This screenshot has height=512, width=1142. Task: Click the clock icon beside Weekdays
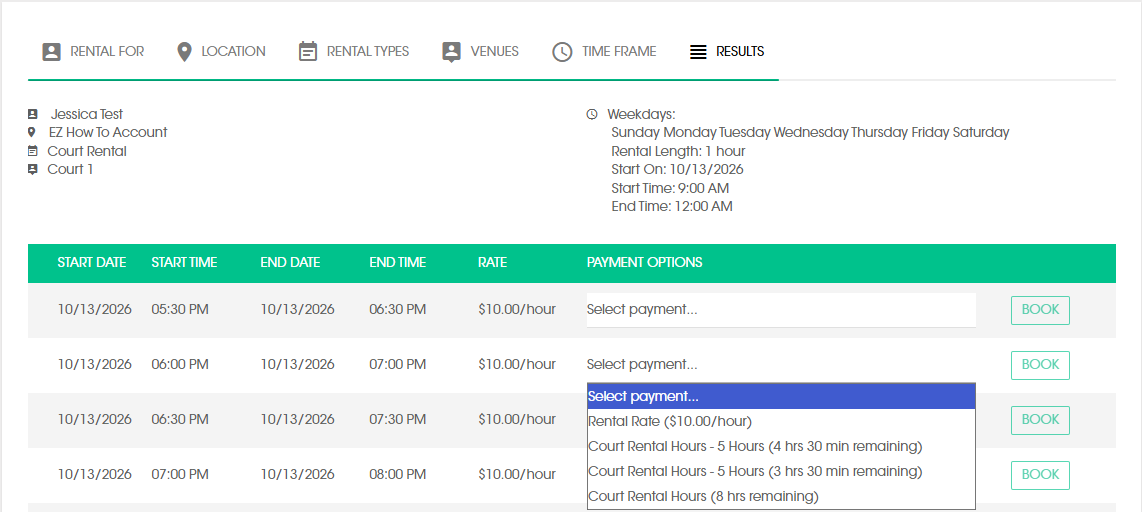(x=592, y=114)
